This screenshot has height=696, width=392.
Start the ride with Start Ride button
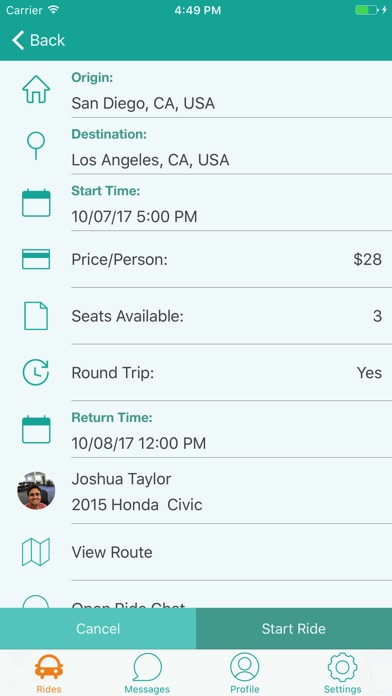294,629
